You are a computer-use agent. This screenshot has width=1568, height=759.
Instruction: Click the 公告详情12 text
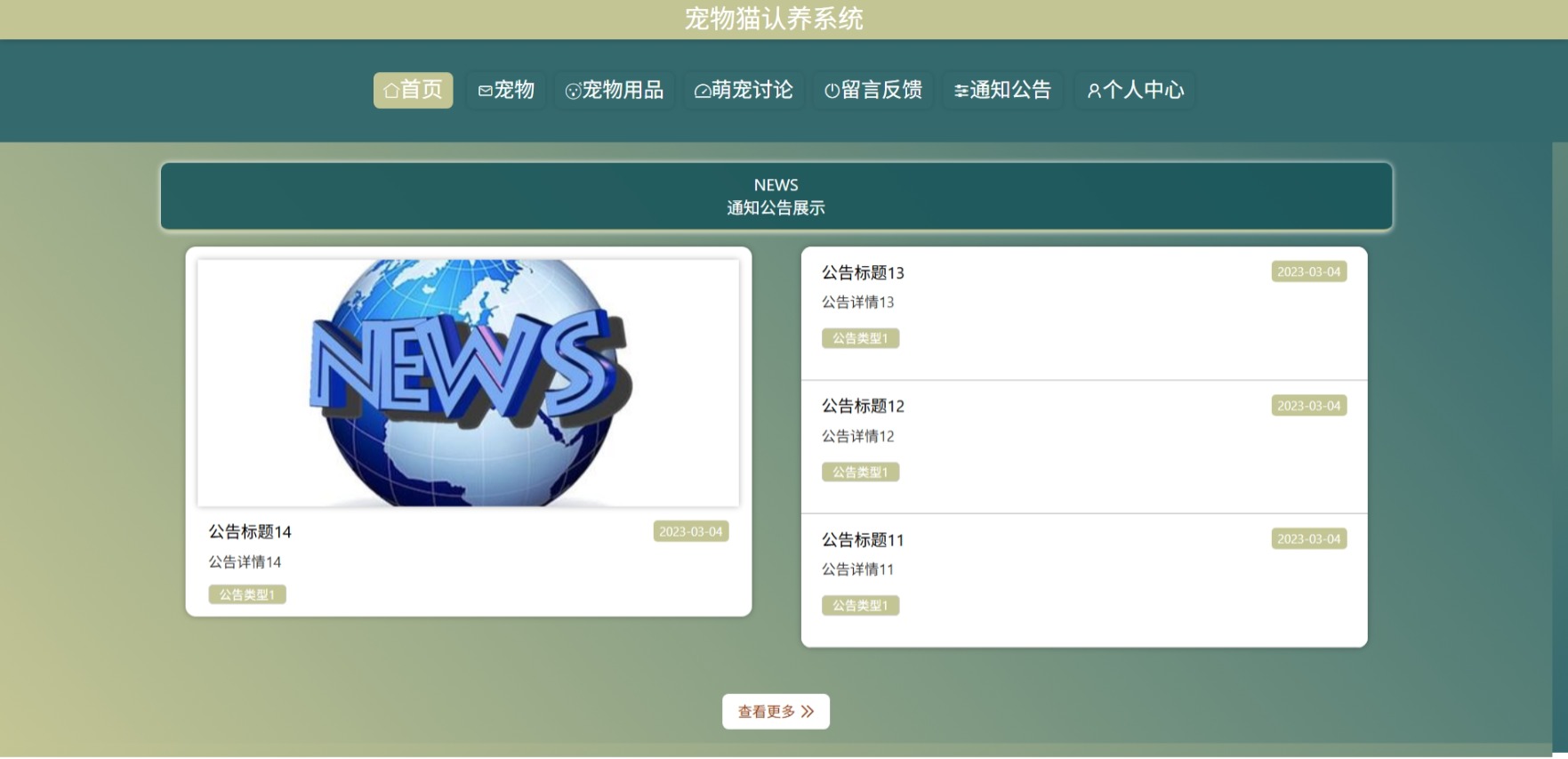[857, 436]
